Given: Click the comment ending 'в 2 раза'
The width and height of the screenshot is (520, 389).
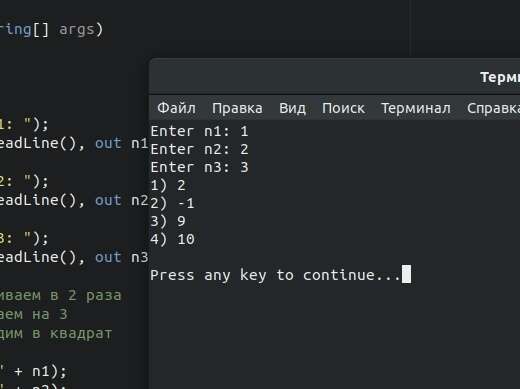Looking at the screenshot, I should [60, 296].
